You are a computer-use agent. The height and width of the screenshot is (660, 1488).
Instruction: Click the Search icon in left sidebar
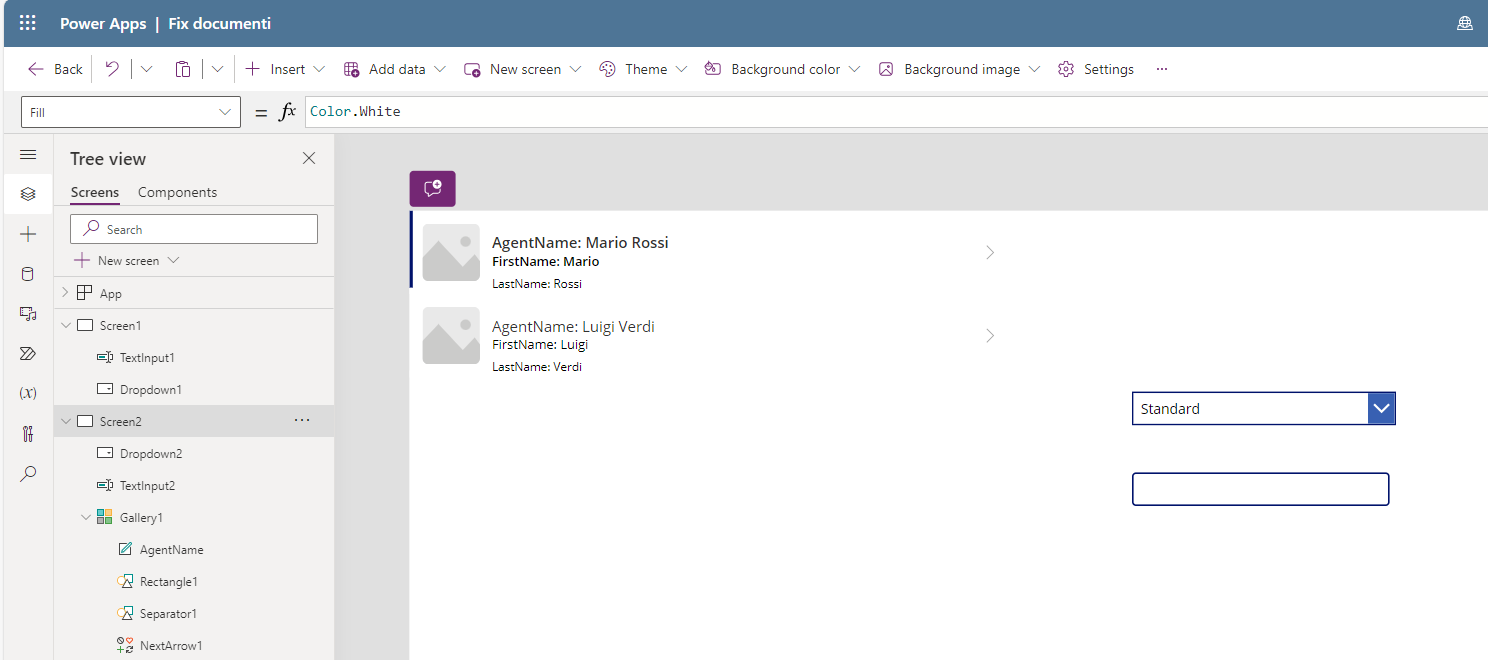tap(27, 473)
